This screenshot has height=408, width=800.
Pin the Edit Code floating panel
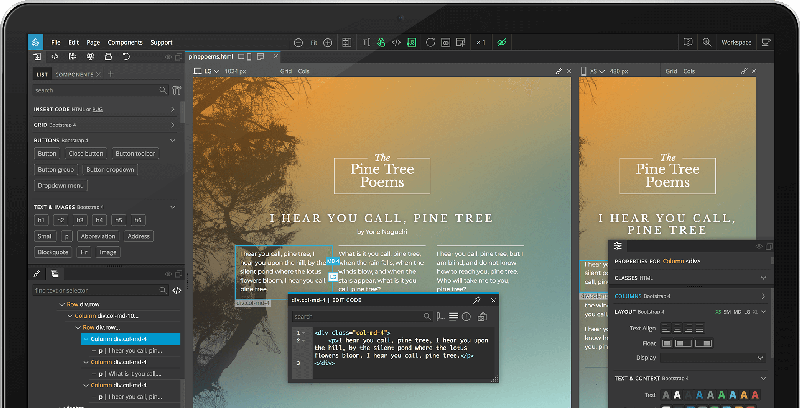point(477,300)
